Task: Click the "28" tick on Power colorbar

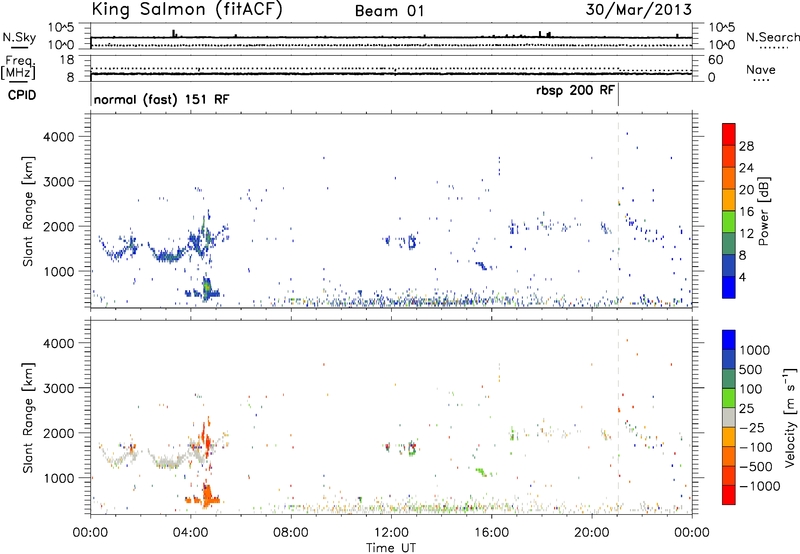Action: [x=746, y=146]
